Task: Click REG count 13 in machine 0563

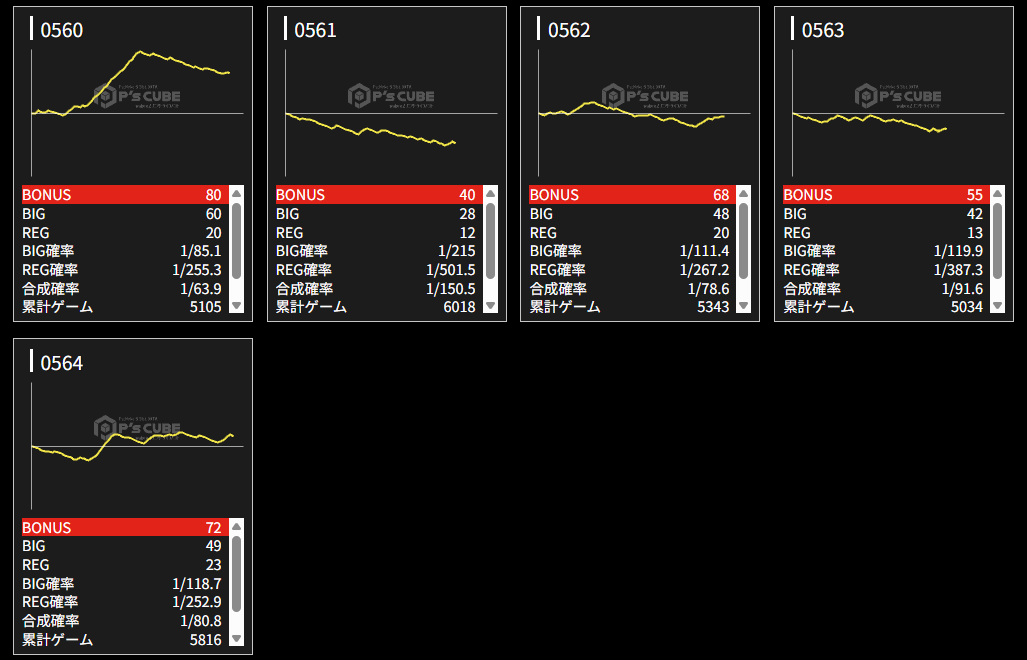Action: pos(975,233)
